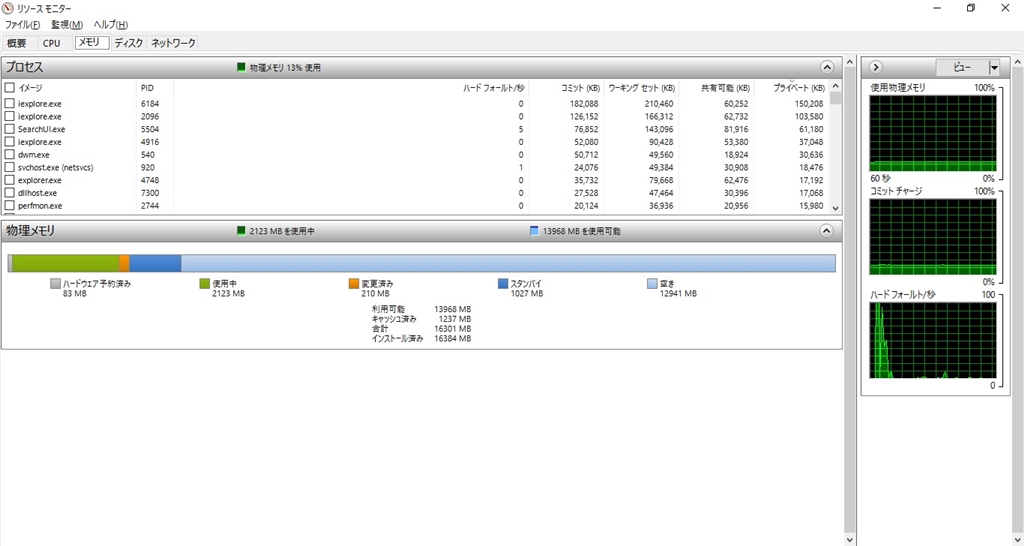Click the 150,208 private value
This screenshot has width=1024, height=546.
pos(808,104)
